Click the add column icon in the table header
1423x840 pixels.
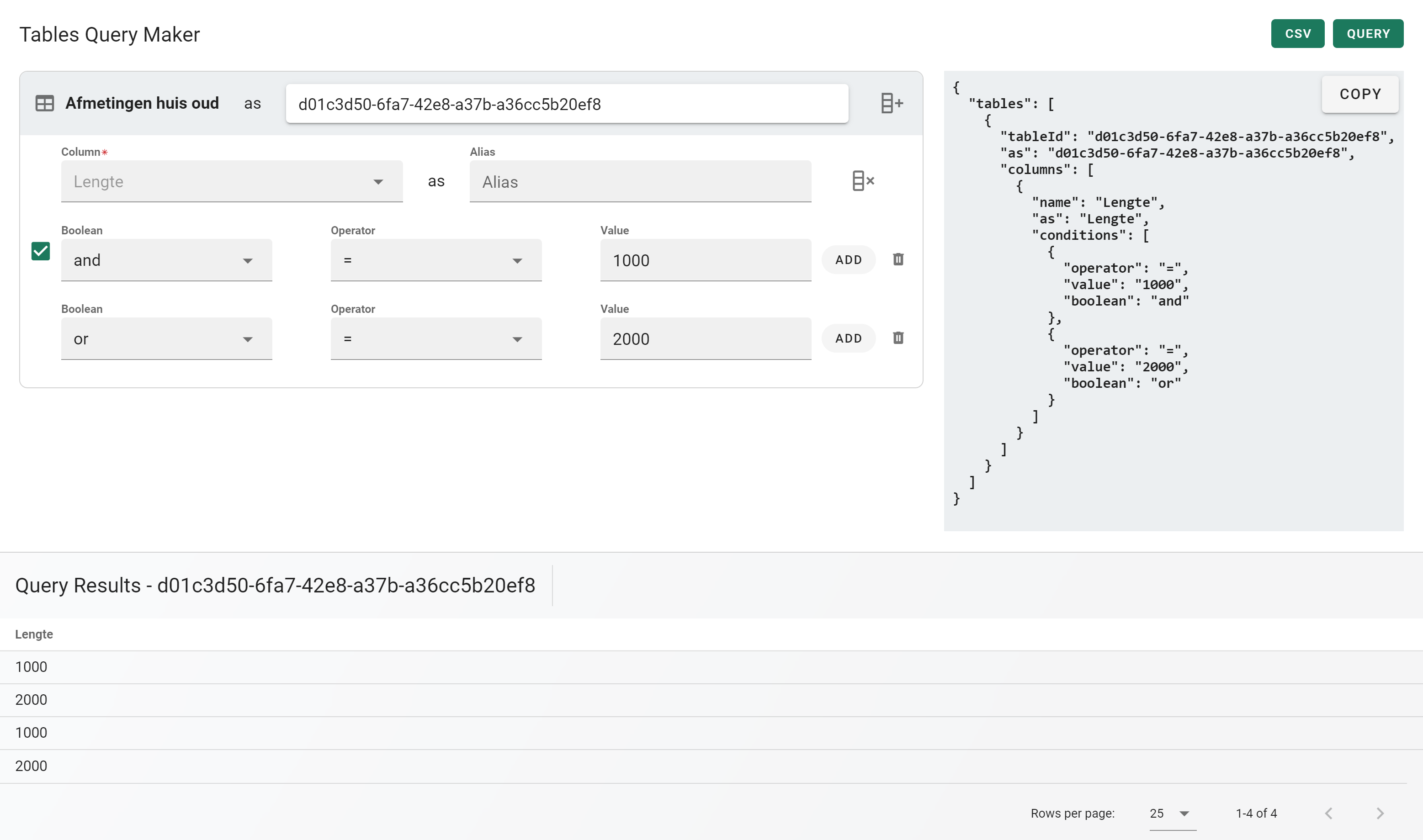click(x=891, y=104)
